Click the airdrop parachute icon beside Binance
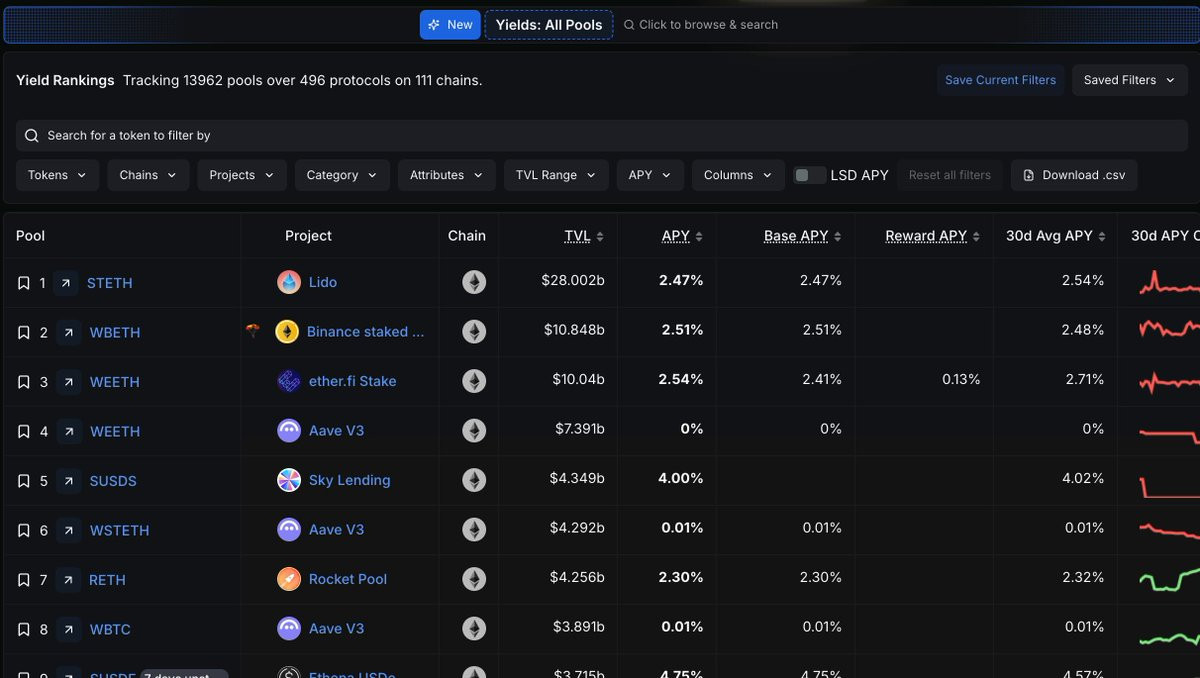Image resolution: width=1200 pixels, height=678 pixels. (253, 331)
